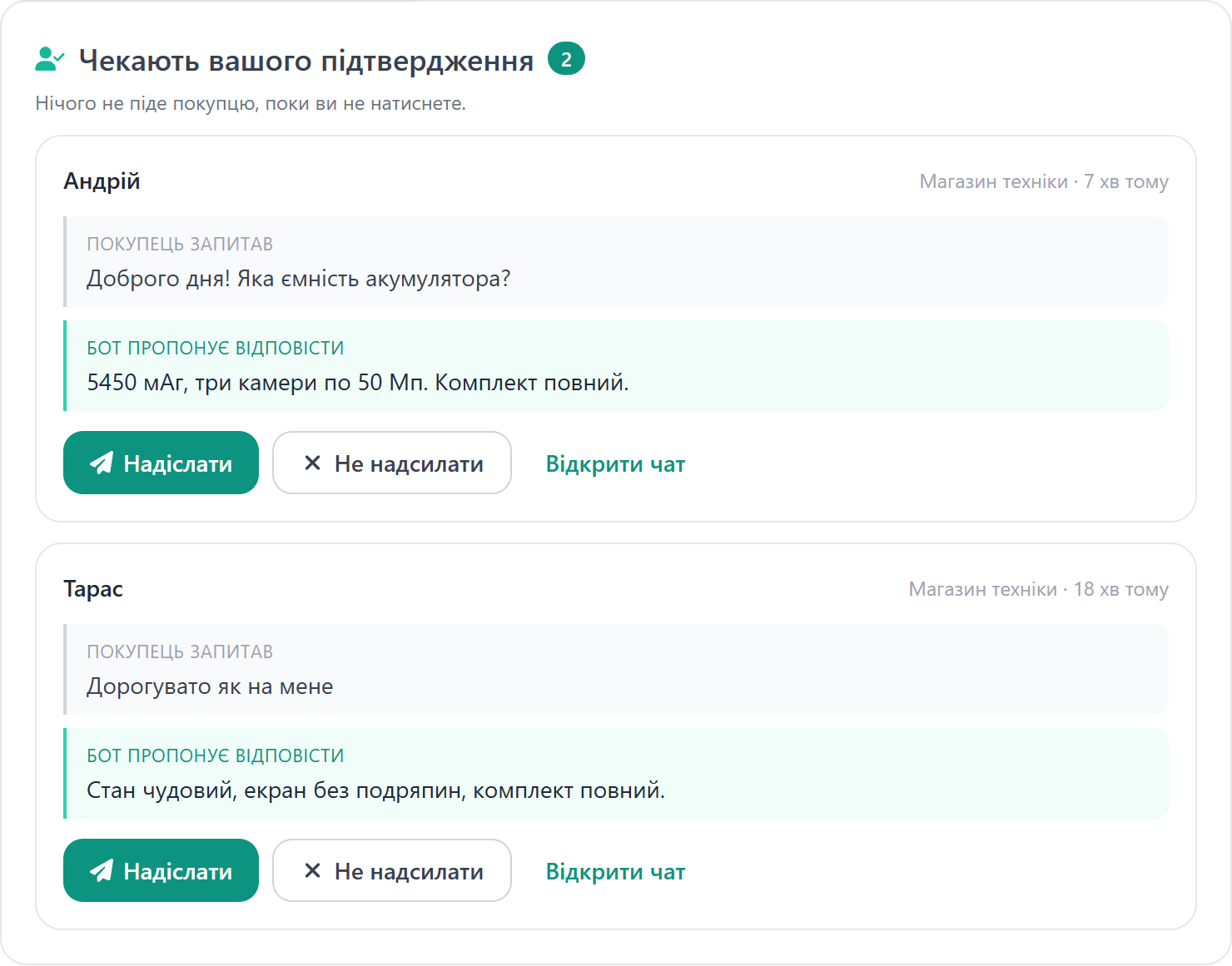Click 'ПОКУПЕЦЬ ЗАПИТАВ' label in Тарас card
Image resolution: width=1232 pixels, height=966 pixels.
pos(180,651)
